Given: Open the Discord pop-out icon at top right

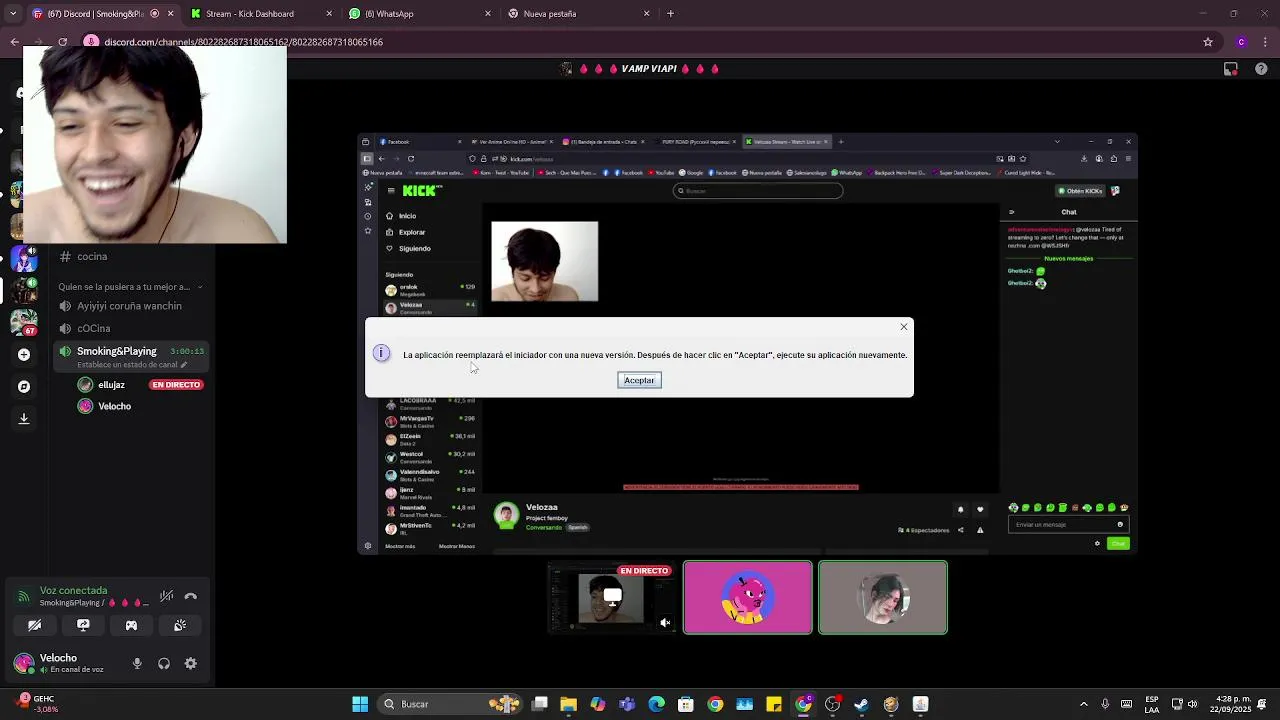Looking at the screenshot, I should point(1231,69).
